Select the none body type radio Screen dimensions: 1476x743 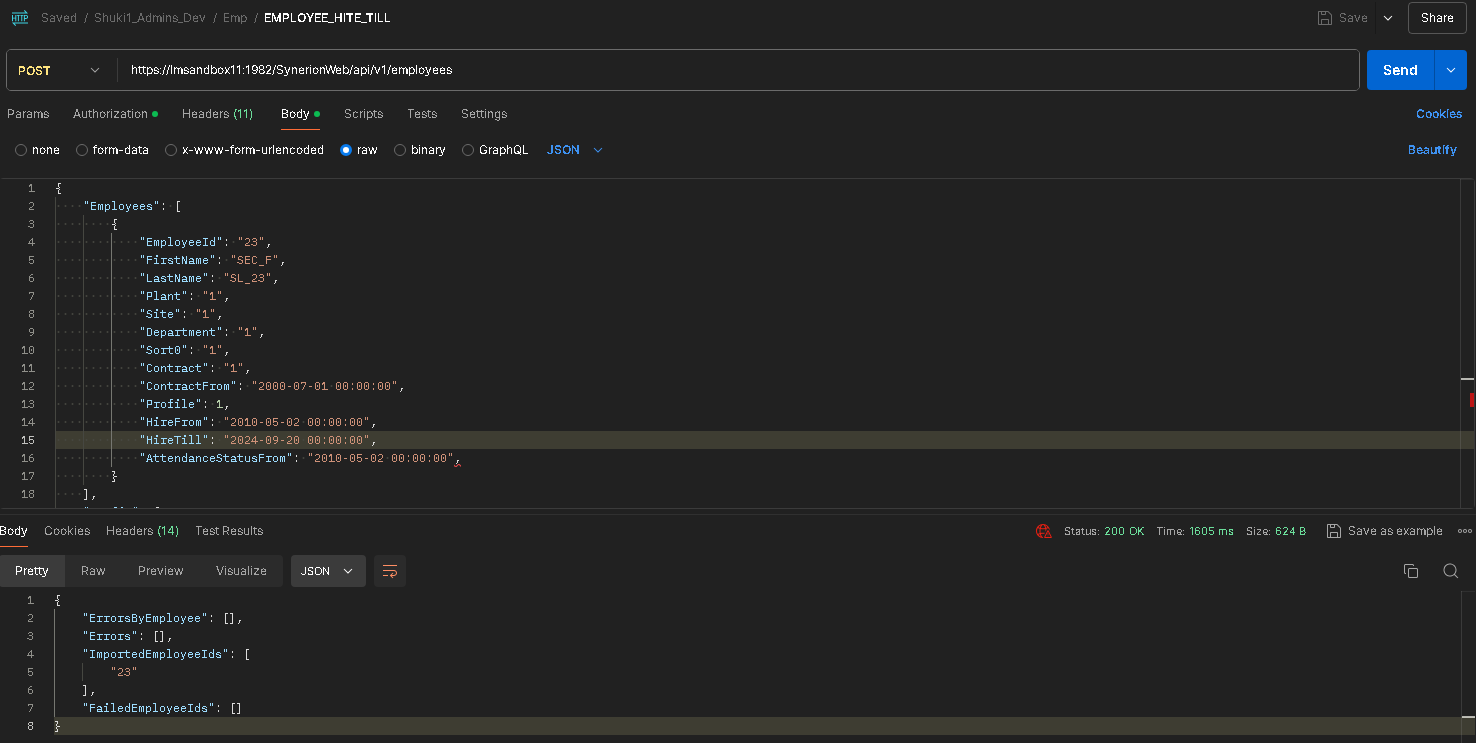pyautogui.click(x=21, y=150)
